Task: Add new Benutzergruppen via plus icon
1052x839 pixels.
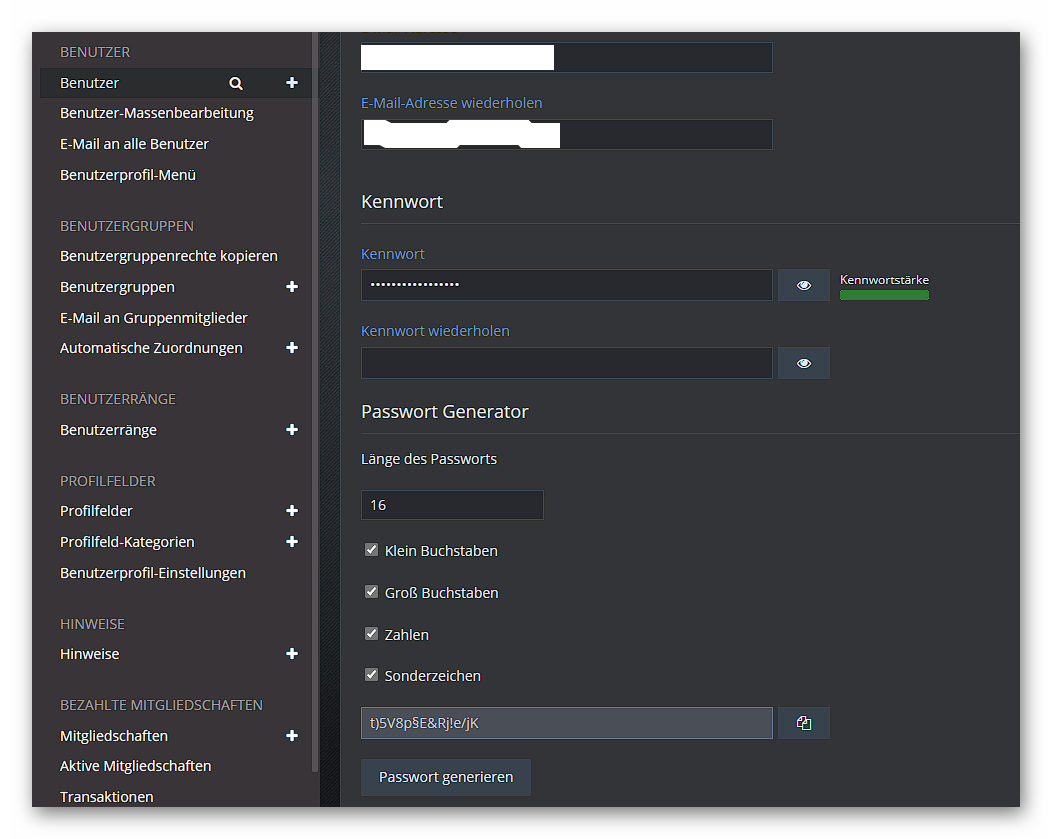Action: point(292,287)
